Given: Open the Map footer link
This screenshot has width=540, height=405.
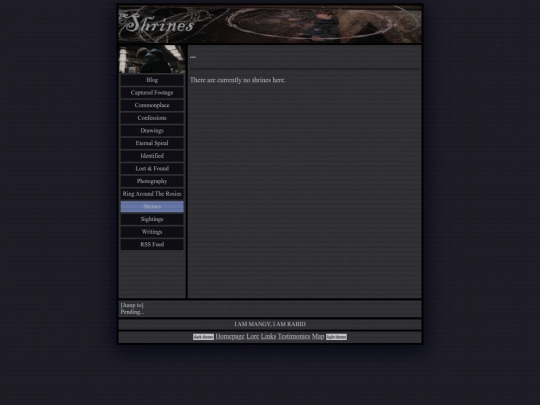Looking at the screenshot, I should click(x=318, y=336).
